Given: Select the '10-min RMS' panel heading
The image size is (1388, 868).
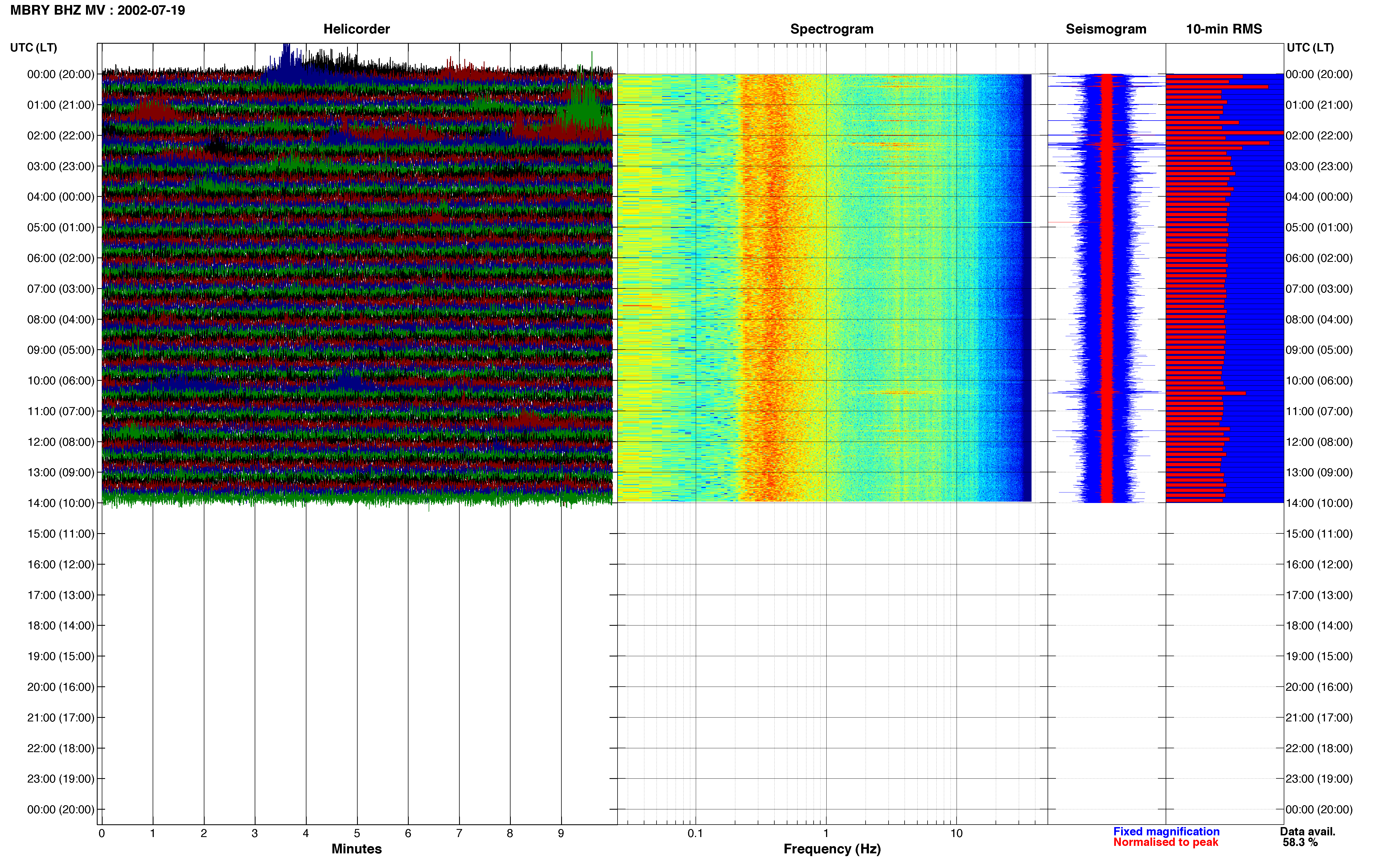Looking at the screenshot, I should click(1224, 29).
